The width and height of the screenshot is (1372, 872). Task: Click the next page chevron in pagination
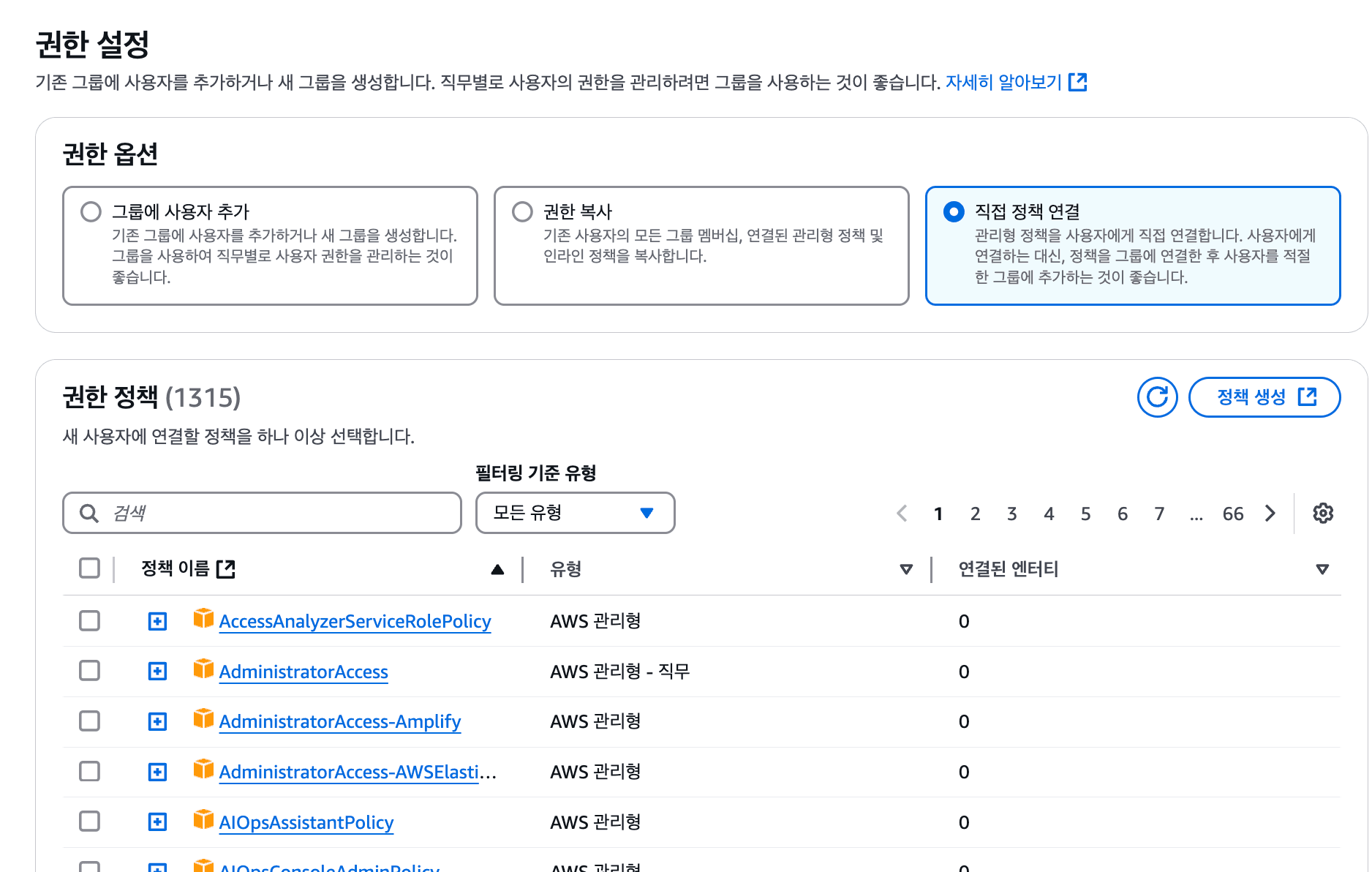(1270, 513)
